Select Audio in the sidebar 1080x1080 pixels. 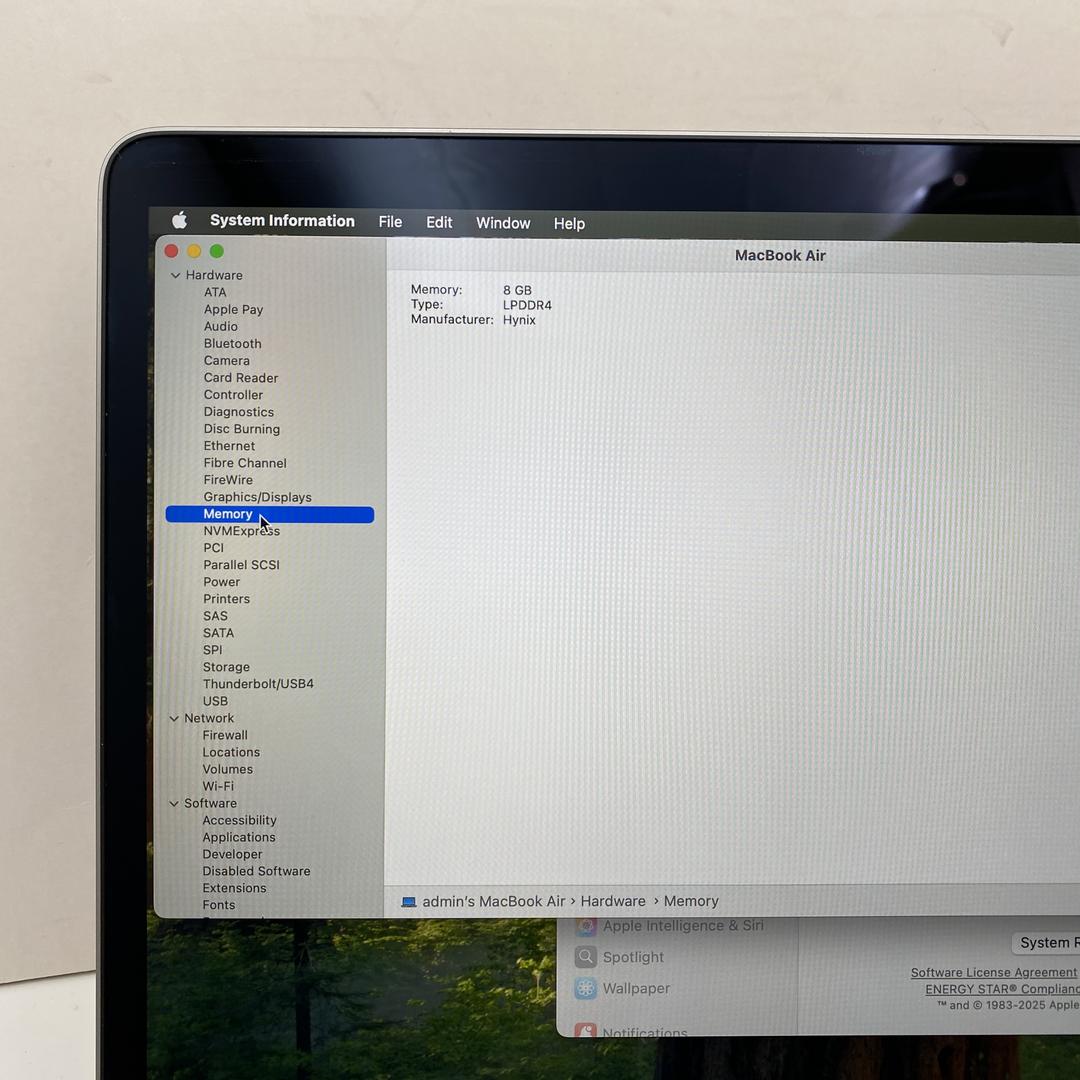[x=220, y=326]
